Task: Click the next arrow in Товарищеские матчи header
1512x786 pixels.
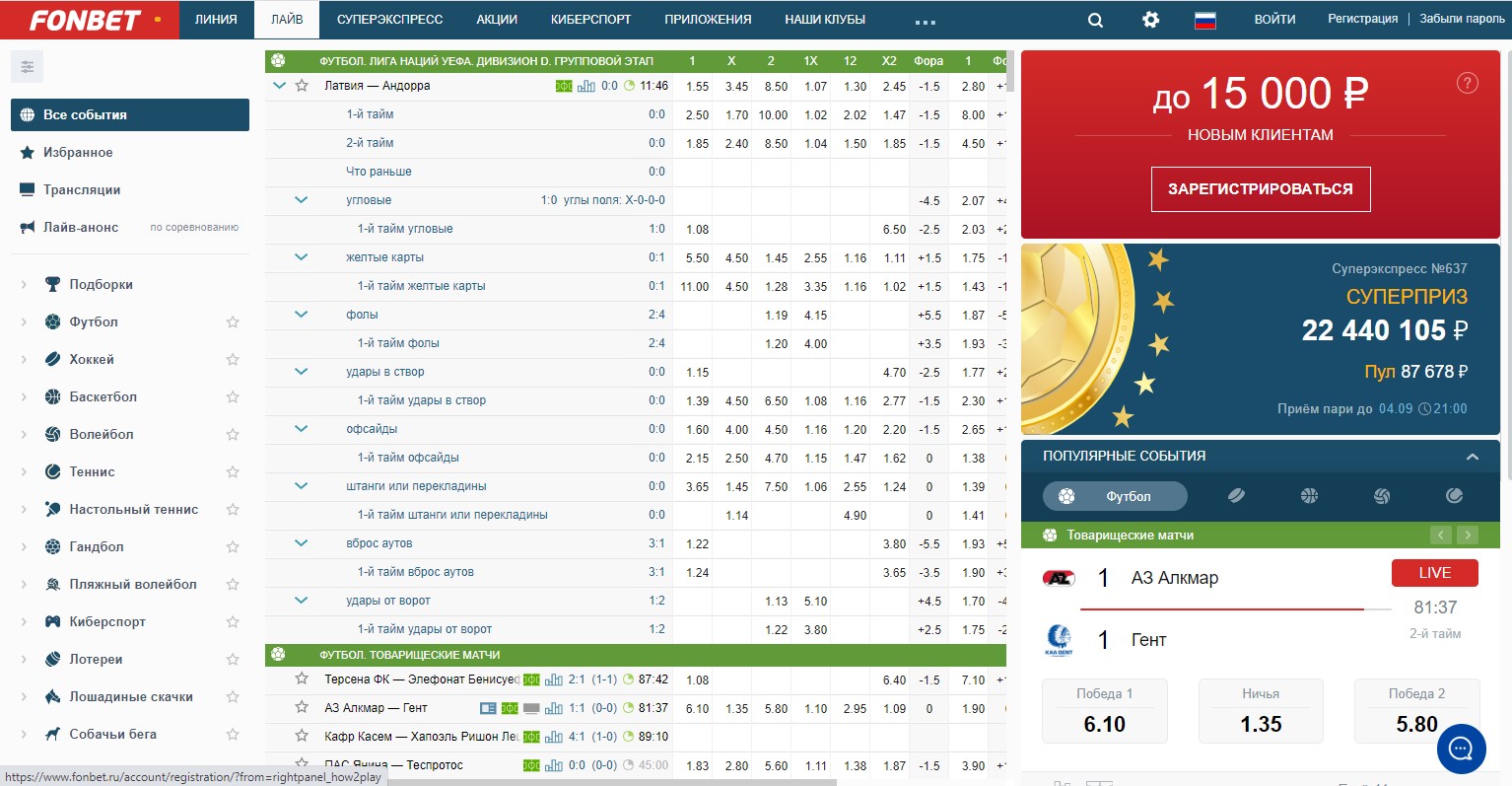Action: [1468, 535]
